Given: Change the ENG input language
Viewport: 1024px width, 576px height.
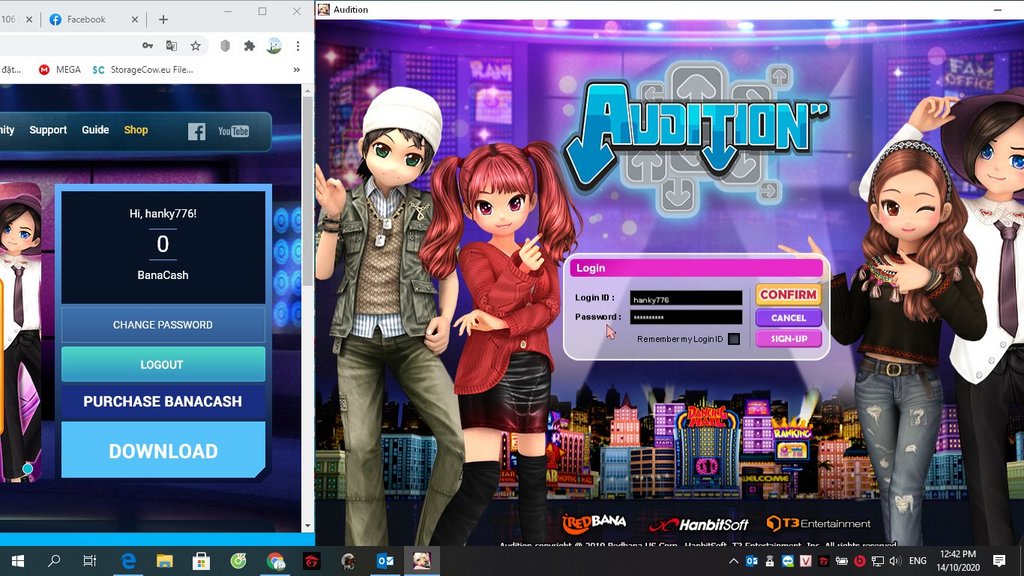Looking at the screenshot, I should click(x=918, y=560).
